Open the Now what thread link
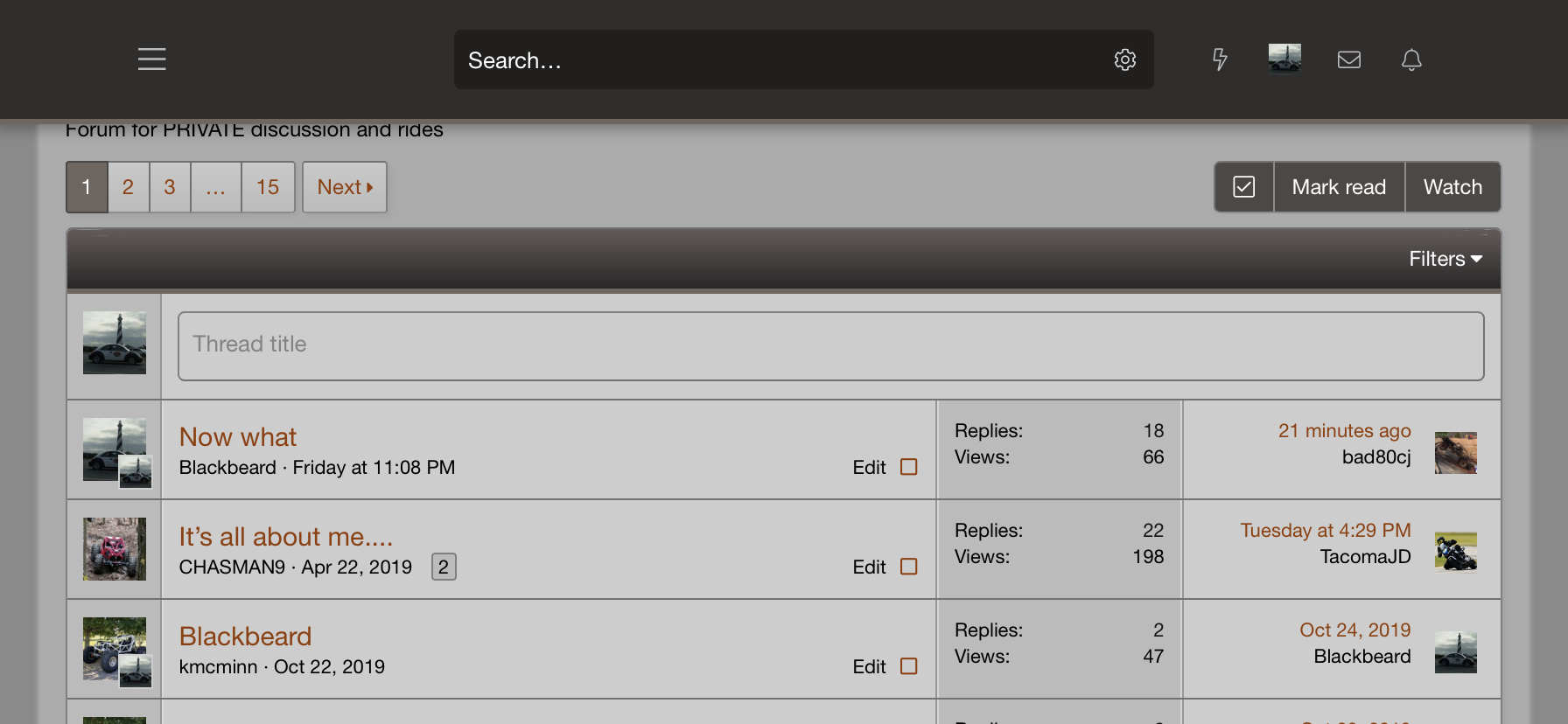1568x724 pixels. click(238, 437)
